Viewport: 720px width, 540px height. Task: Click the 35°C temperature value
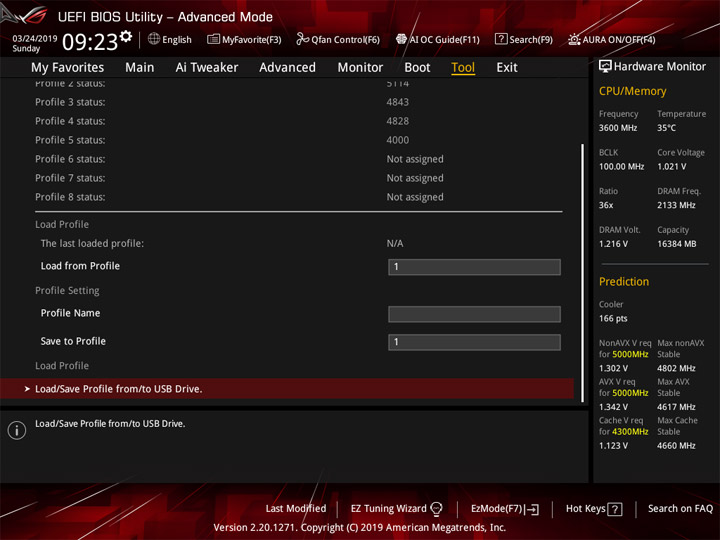click(666, 128)
